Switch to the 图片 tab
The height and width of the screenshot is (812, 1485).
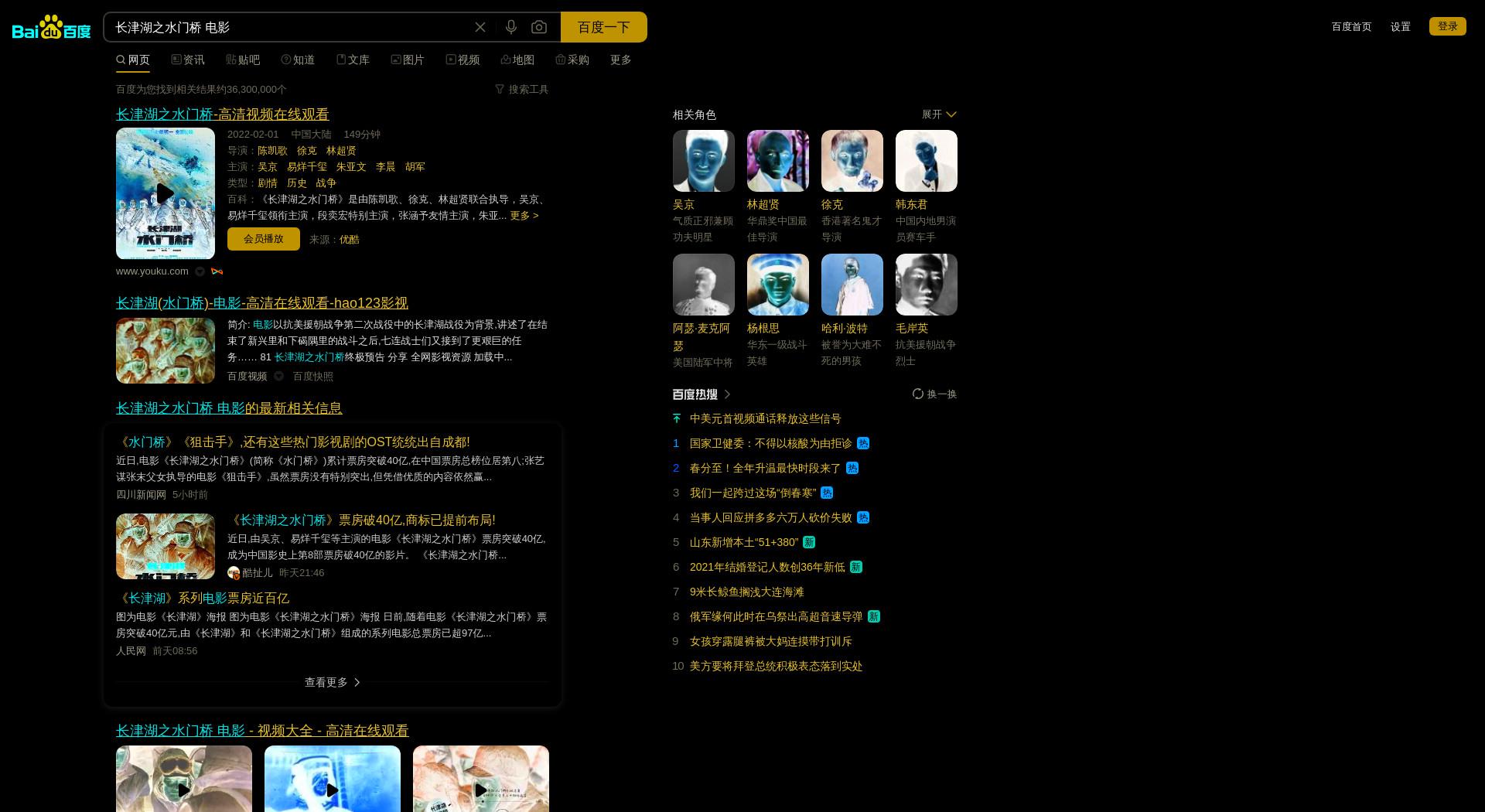pos(408,60)
